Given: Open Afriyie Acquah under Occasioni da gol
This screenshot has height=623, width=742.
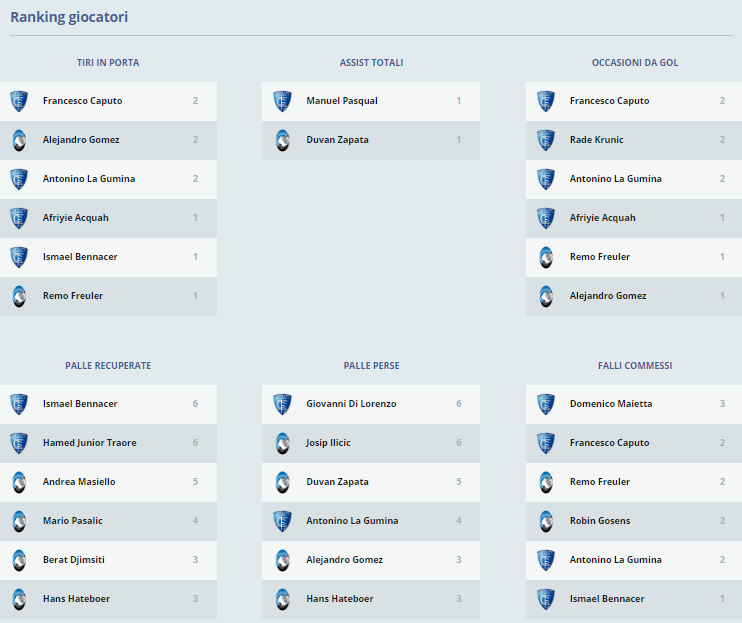Looking at the screenshot, I should pyautogui.click(x=602, y=218).
